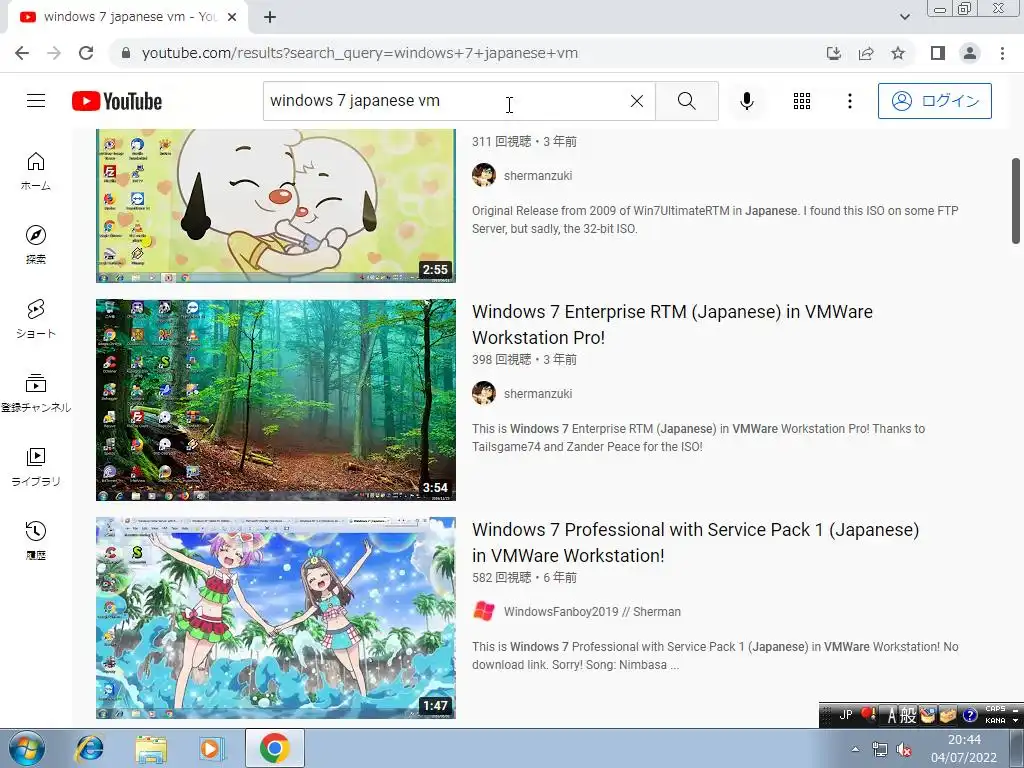
Task: Reload the page with the refresh icon
Action: [86, 53]
